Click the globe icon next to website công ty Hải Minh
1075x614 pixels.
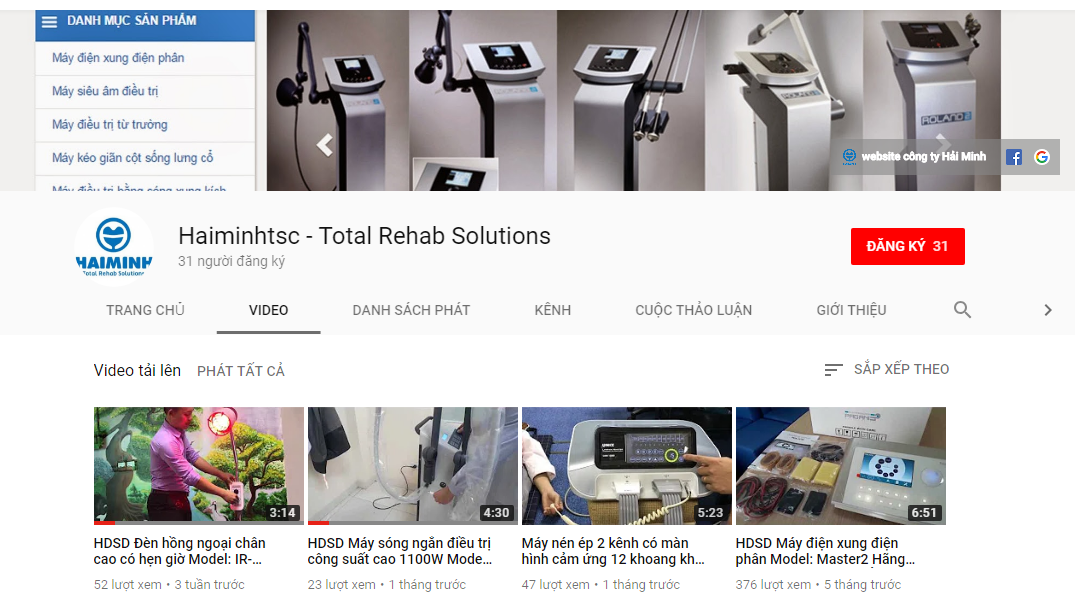coord(849,157)
